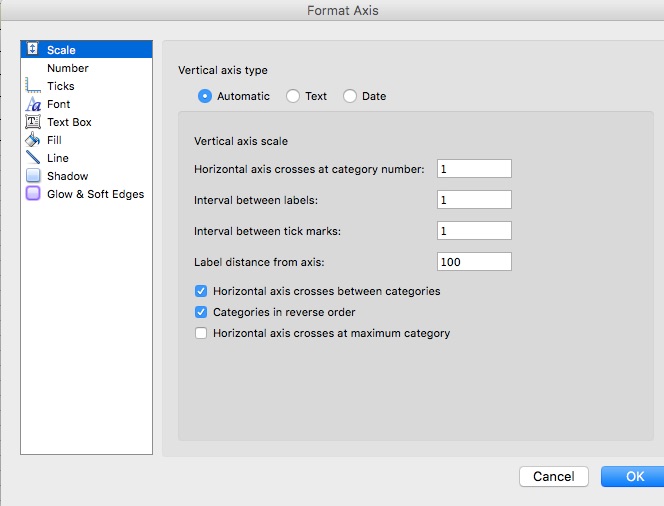
Task: Click the Interval between tick marks field
Action: [x=474, y=231]
